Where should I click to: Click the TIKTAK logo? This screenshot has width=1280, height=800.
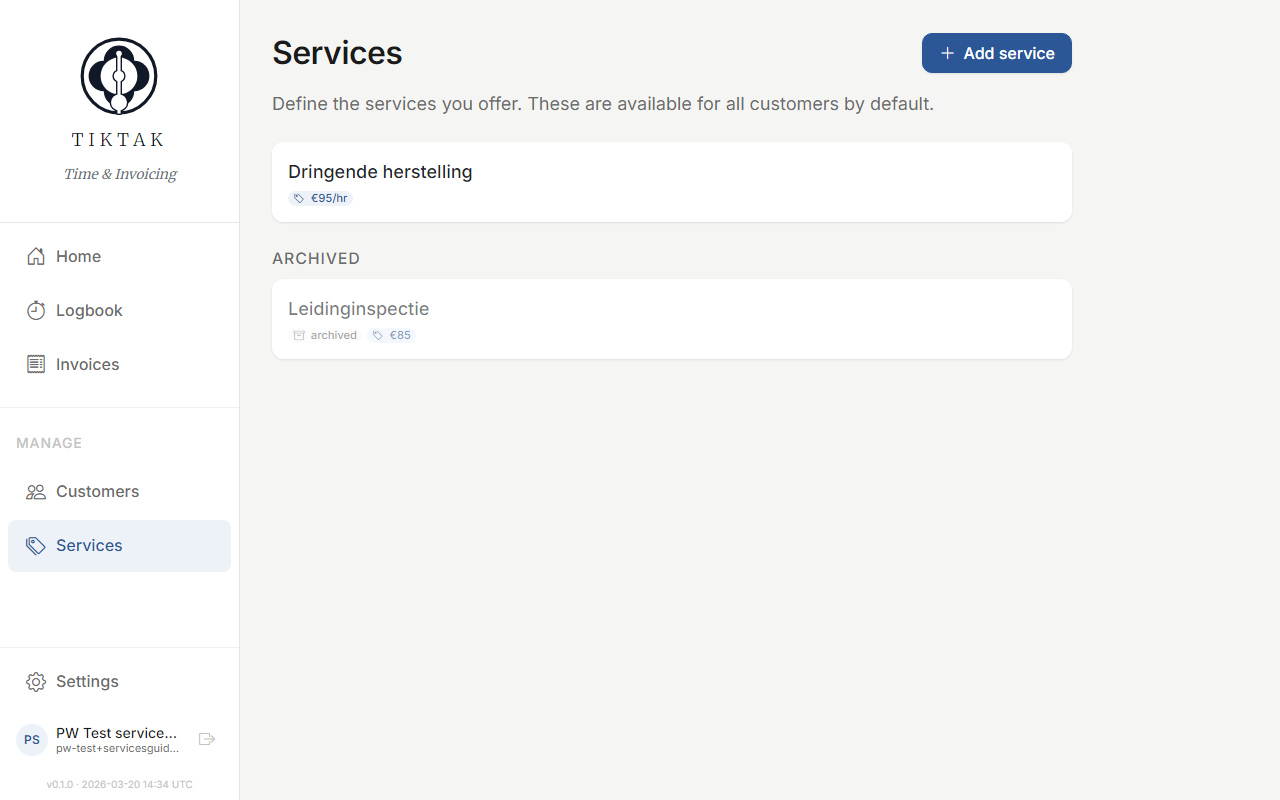(118, 75)
